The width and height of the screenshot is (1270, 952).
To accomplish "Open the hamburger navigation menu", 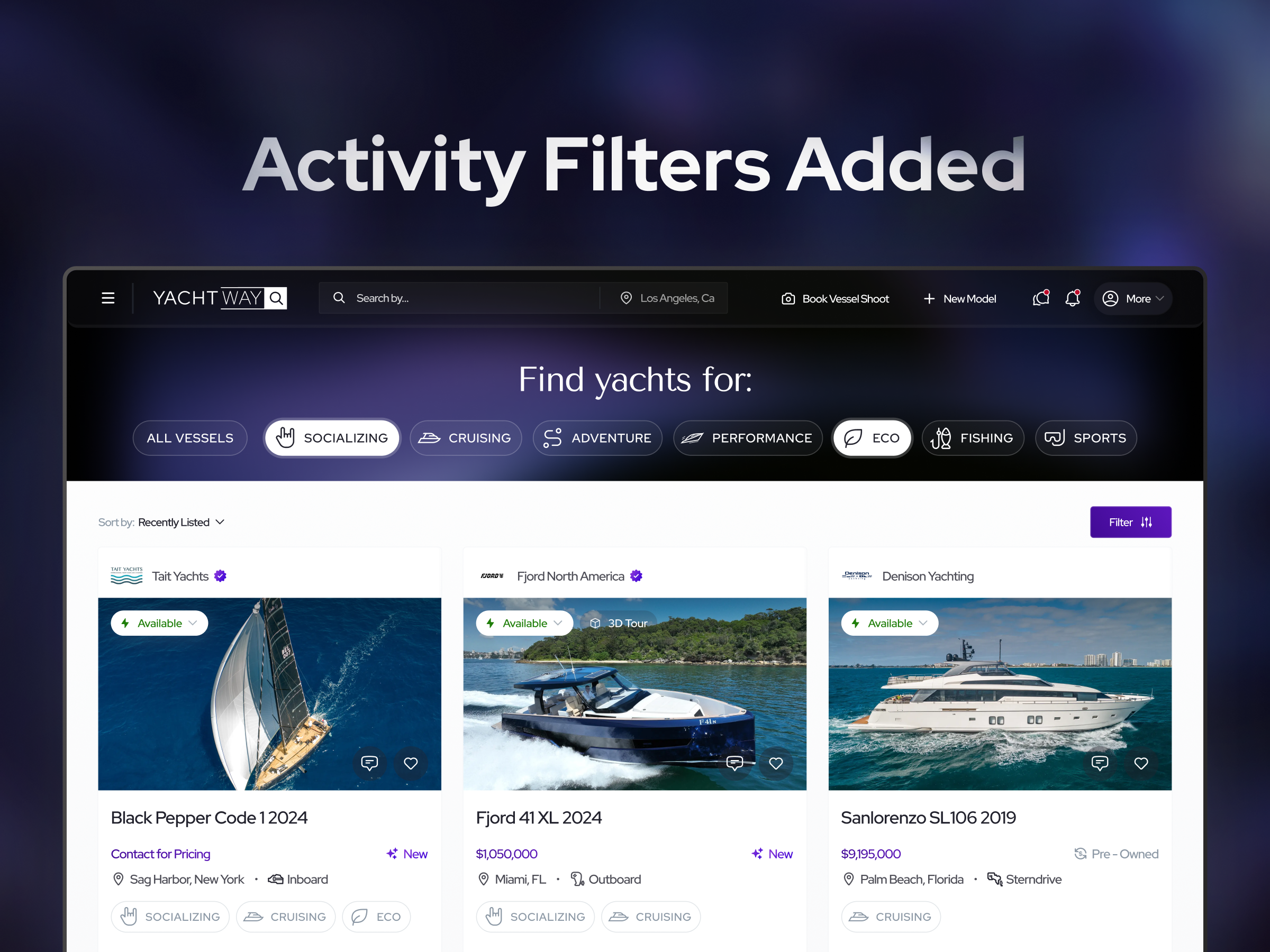I will coord(108,298).
